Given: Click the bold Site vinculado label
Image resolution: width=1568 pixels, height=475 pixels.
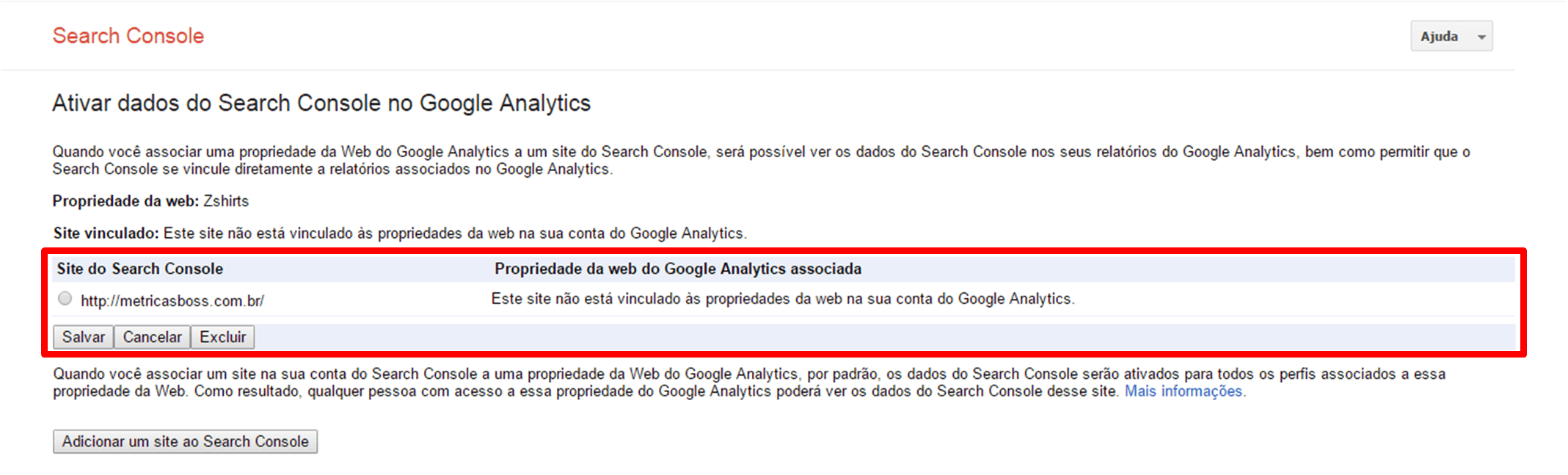Looking at the screenshot, I should (106, 233).
